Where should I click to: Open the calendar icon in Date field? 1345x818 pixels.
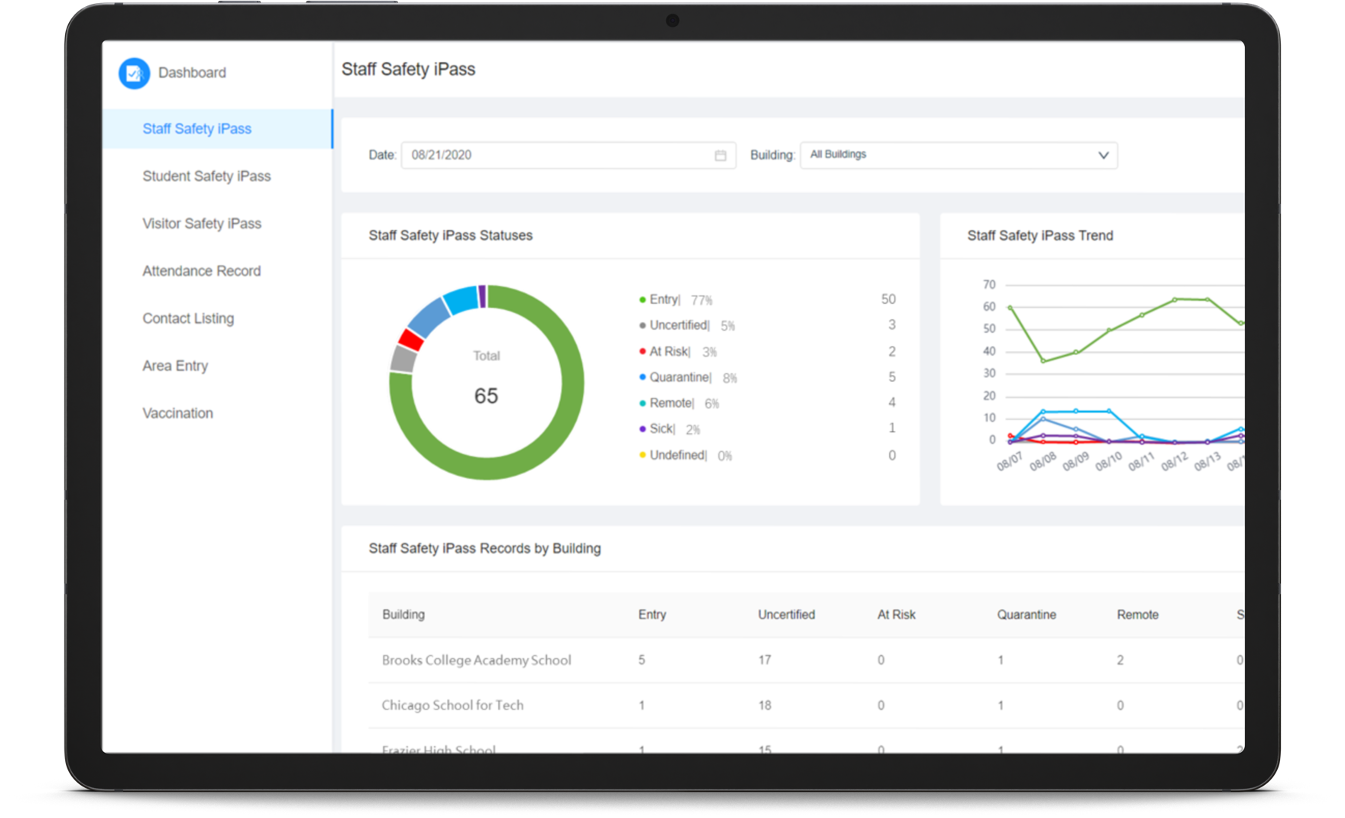coord(720,156)
